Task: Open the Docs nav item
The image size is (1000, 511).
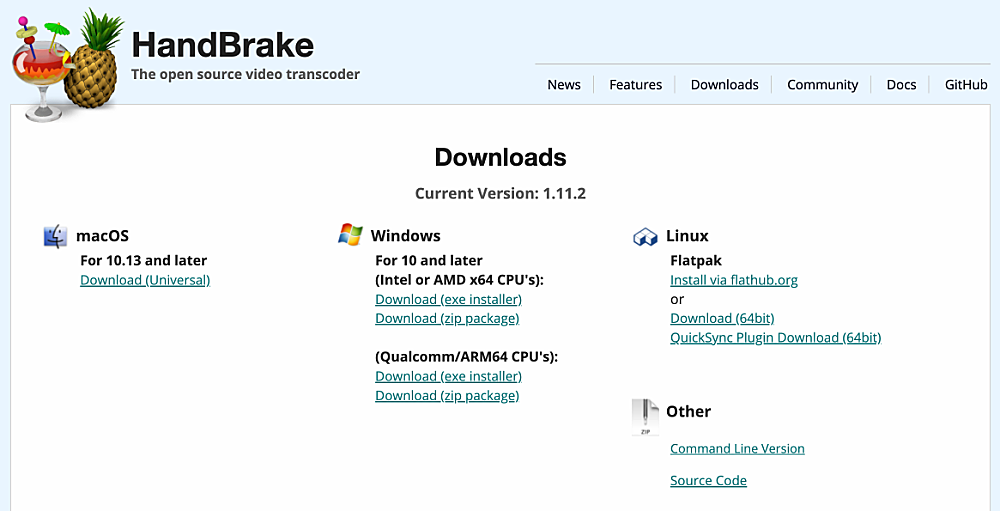Action: click(x=901, y=85)
